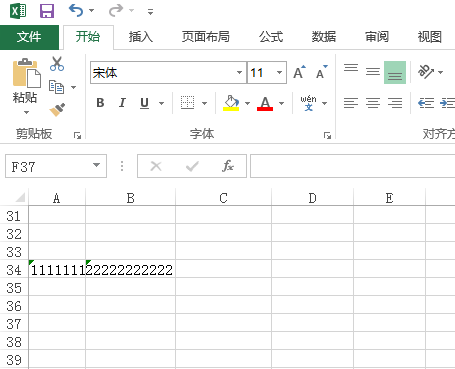Click into the formula bar
The width and height of the screenshot is (455, 369).
coord(353,166)
